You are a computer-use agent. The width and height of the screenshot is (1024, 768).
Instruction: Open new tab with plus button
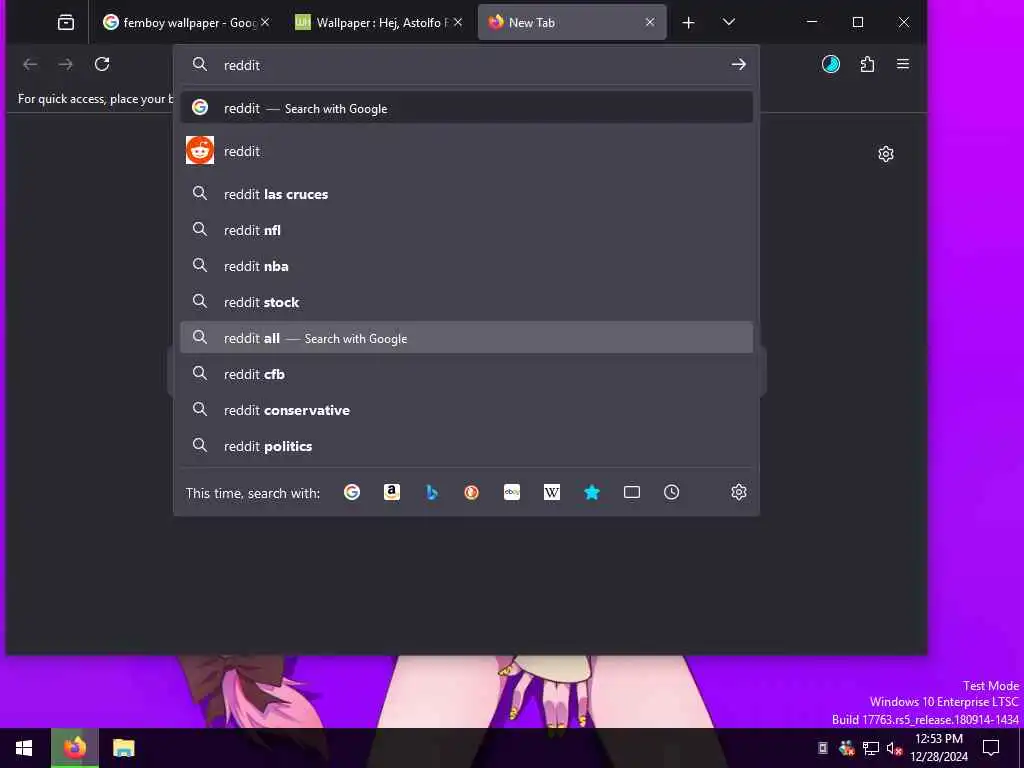click(688, 23)
